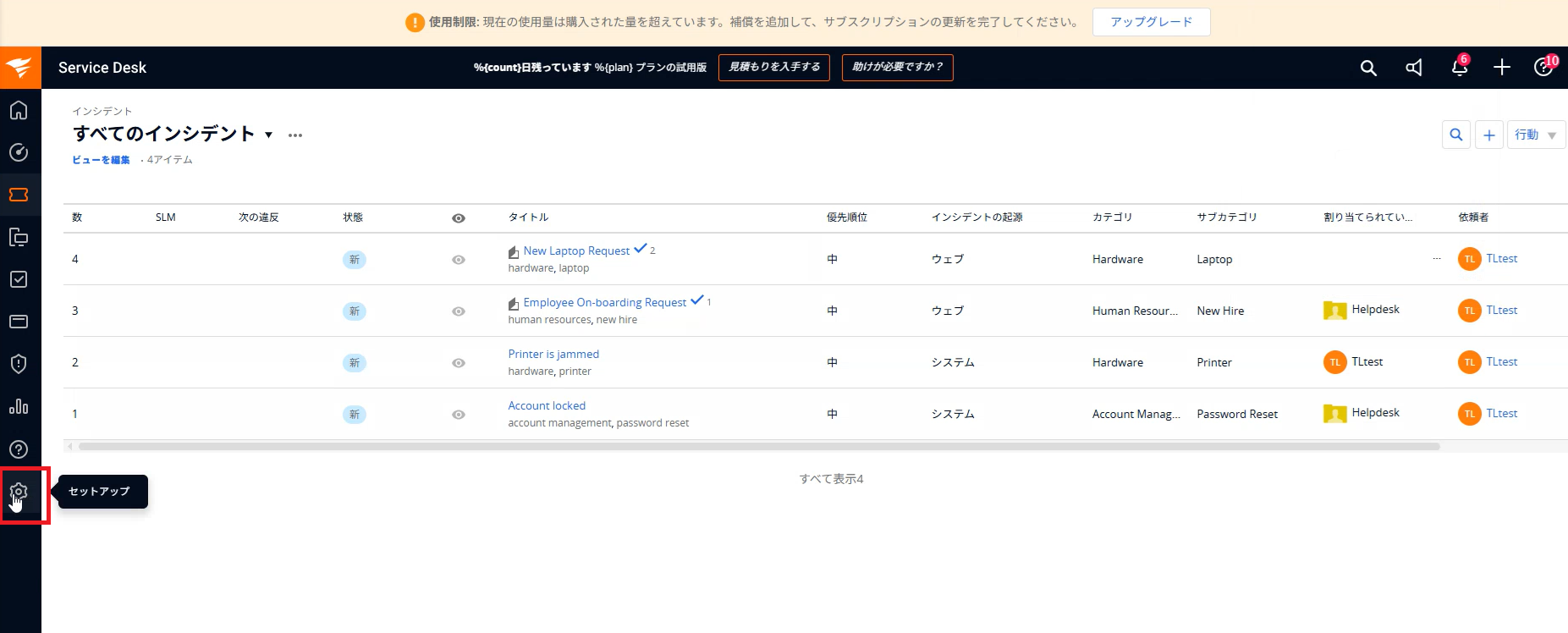Click the アップグレード button
This screenshot has width=1568, height=633.
pyautogui.click(x=1152, y=22)
